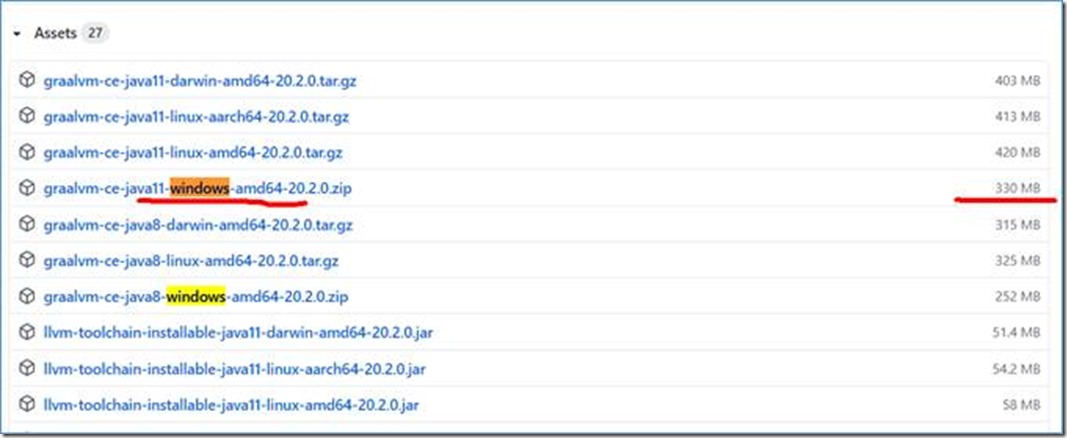Click package icon beside graalvm java11-linux-amd64 tar.gz
This screenshot has height=438, width=1067.
[27, 152]
